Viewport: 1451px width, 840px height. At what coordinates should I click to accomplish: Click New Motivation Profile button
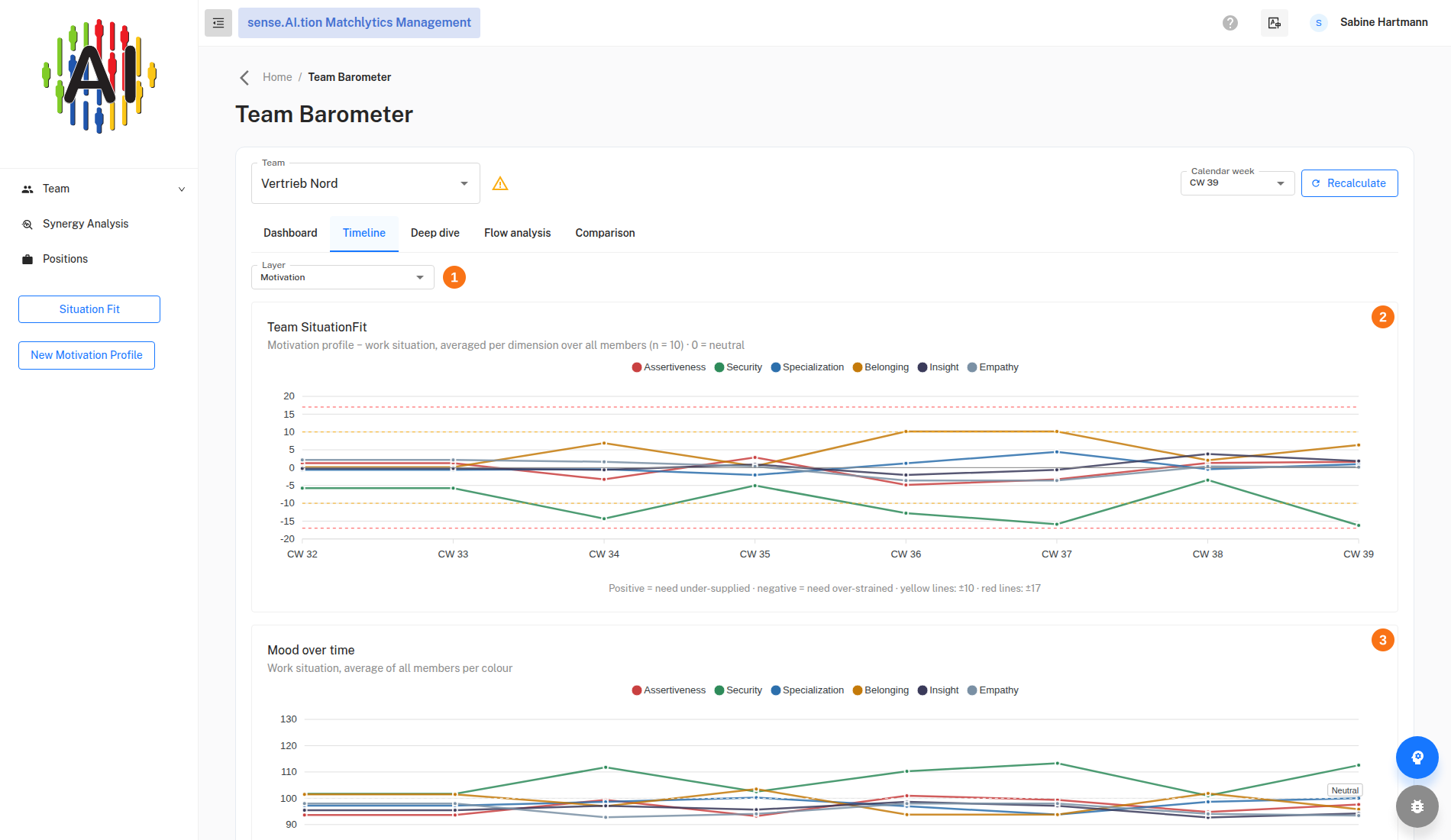(86, 355)
